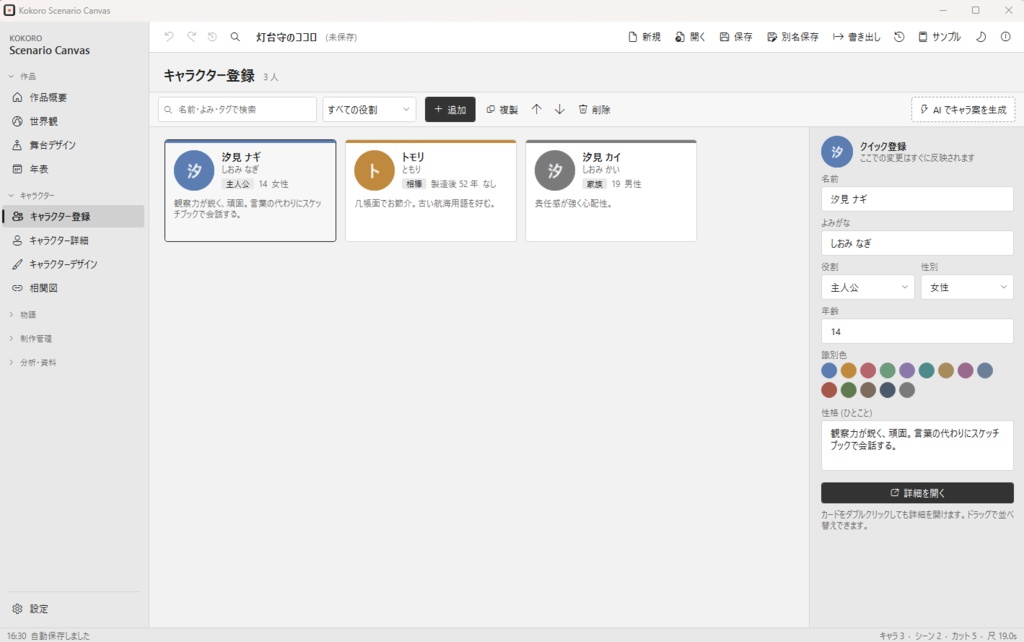Click the history icon beside the redo arrow
The height and width of the screenshot is (642, 1024).
212,37
